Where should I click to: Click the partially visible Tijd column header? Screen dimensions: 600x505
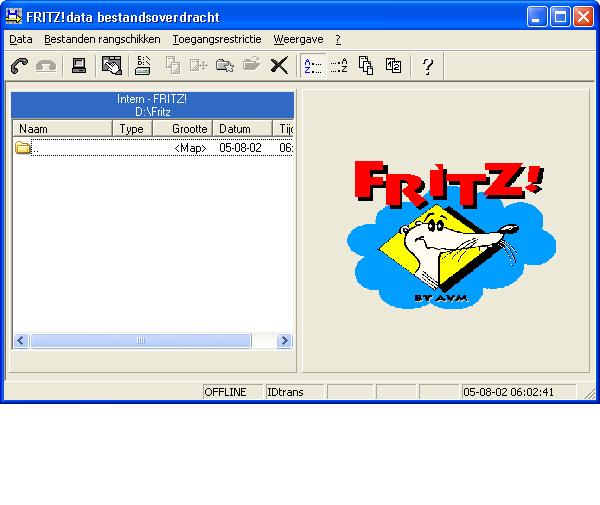(x=283, y=129)
